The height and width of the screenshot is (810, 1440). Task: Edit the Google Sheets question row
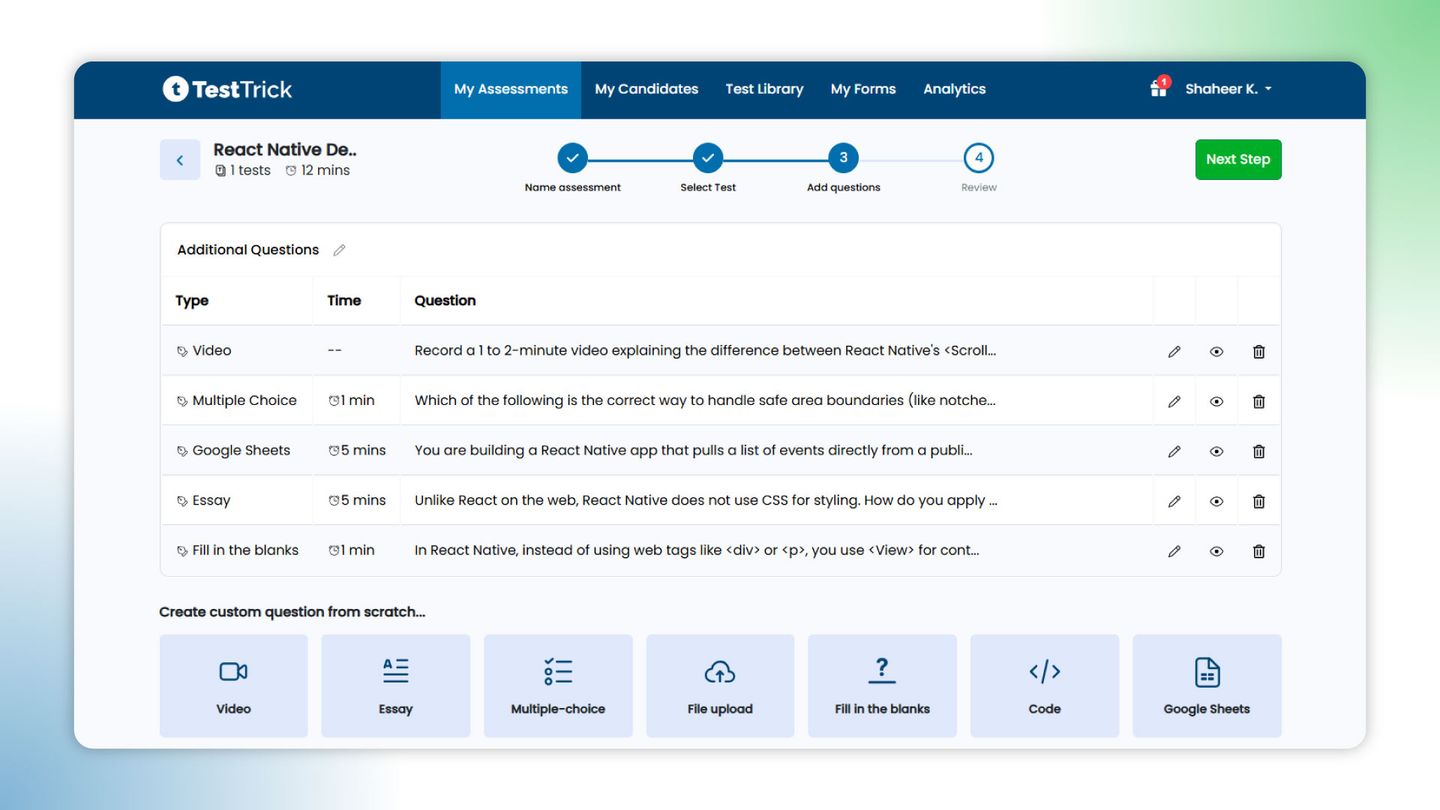1174,451
